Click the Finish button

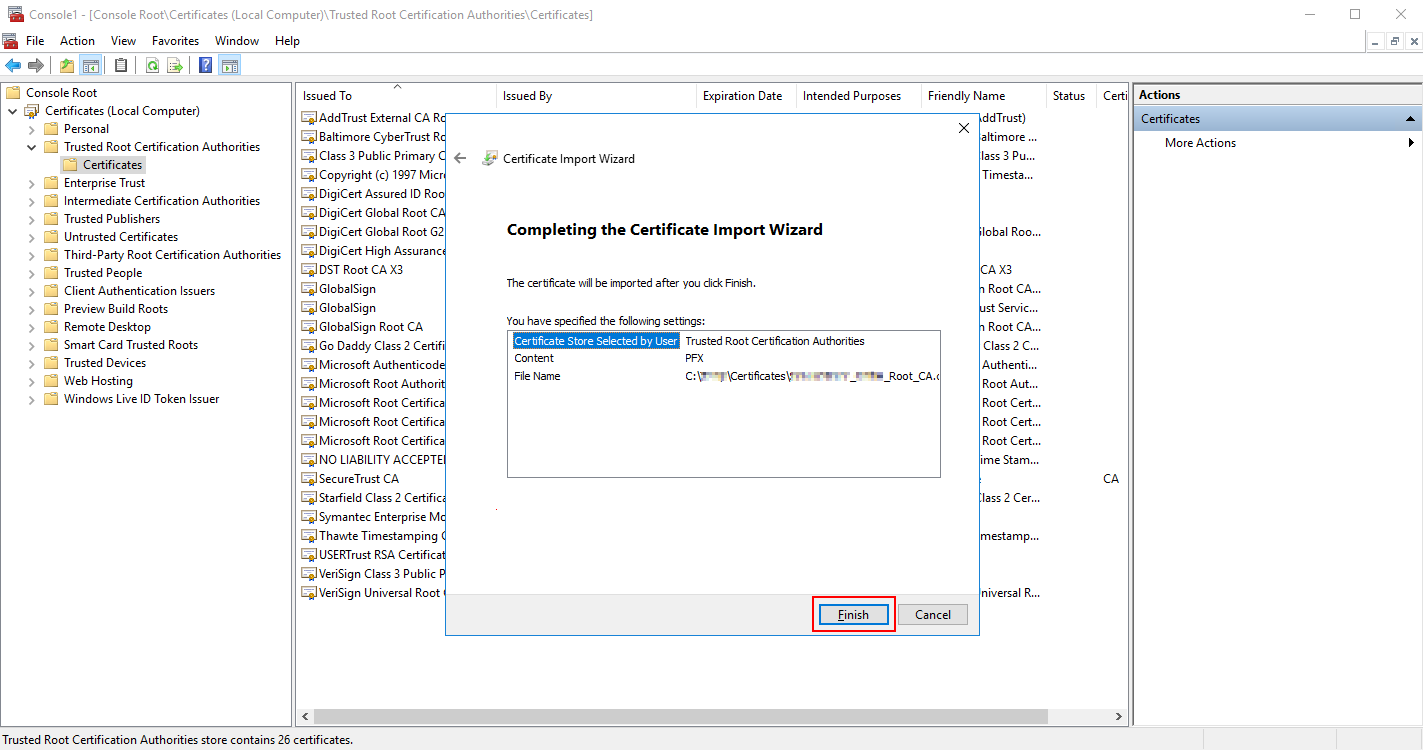pos(853,614)
